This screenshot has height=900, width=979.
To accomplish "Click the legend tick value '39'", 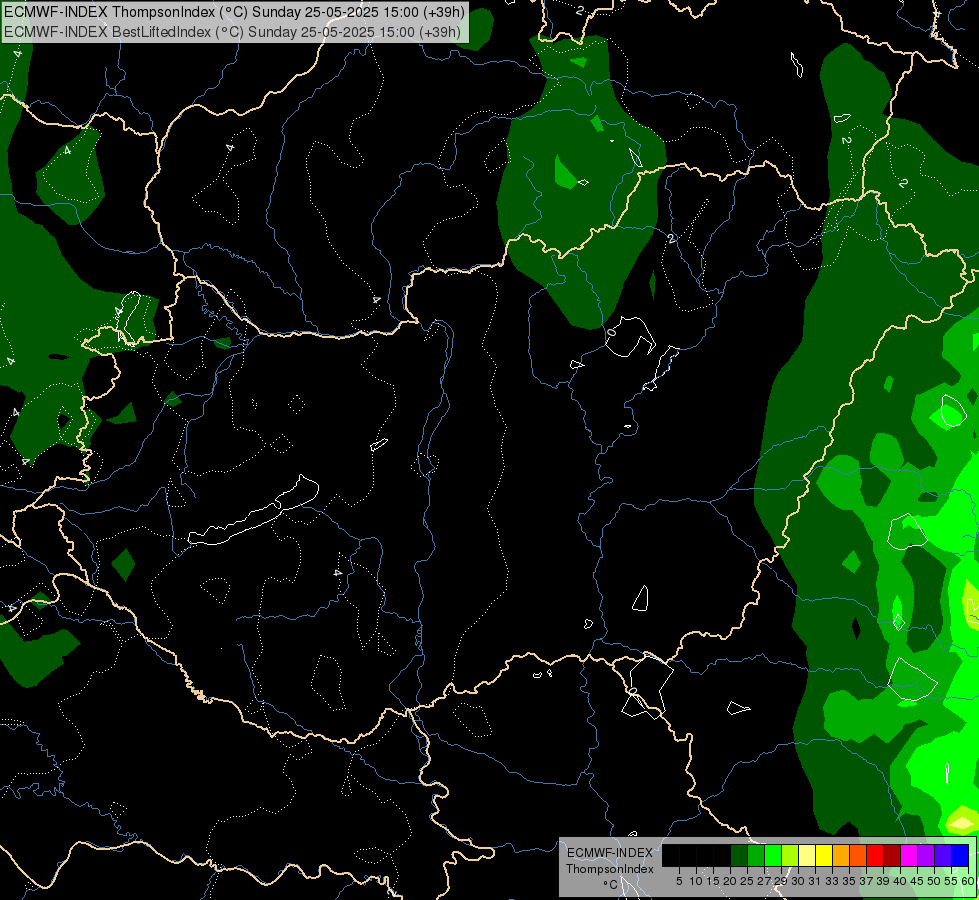I will point(883,881).
